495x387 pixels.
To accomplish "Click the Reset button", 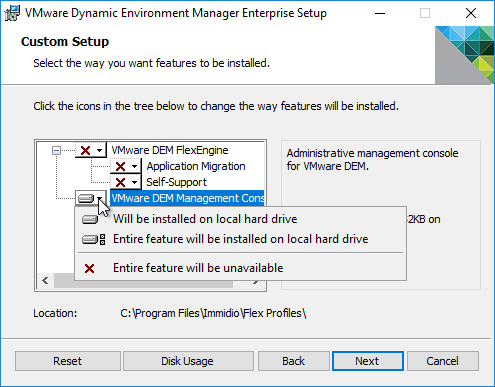I will pyautogui.click(x=68, y=361).
